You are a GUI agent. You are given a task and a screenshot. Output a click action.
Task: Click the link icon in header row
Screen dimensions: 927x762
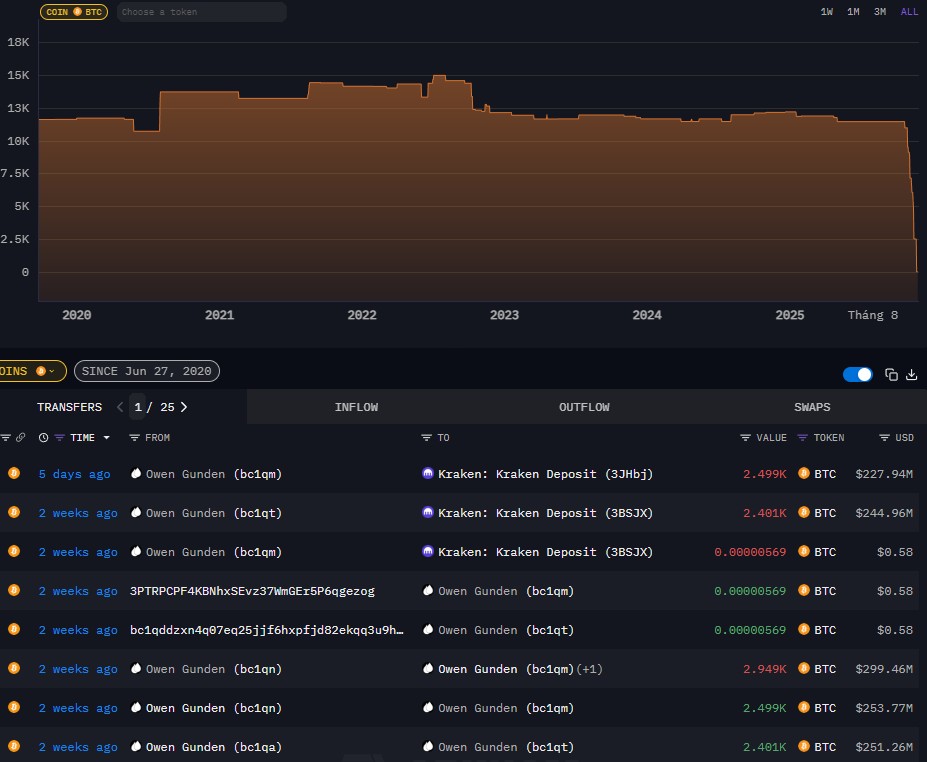(x=21, y=438)
